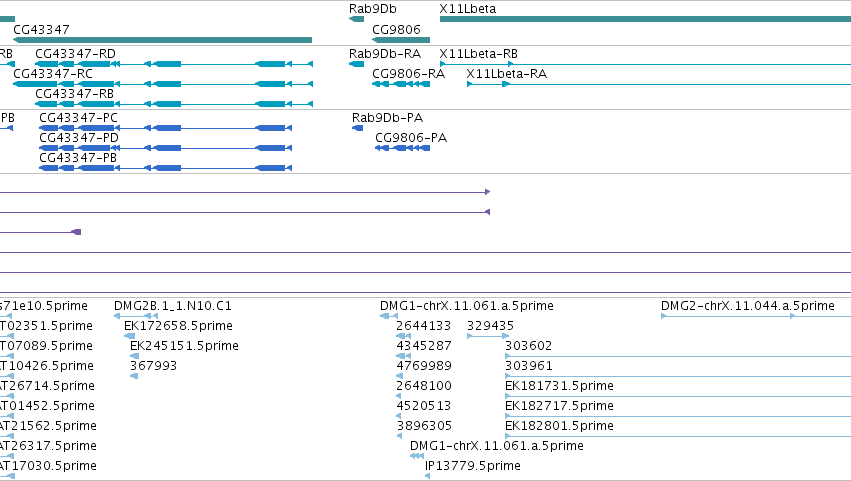Click the Rab9Db gene label

(373, 9)
